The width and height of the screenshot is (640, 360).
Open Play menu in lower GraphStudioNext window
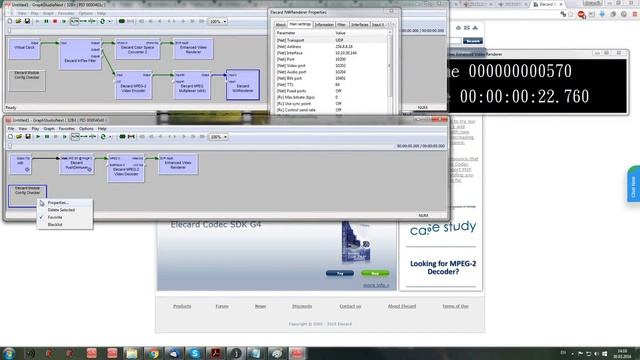pos(36,129)
